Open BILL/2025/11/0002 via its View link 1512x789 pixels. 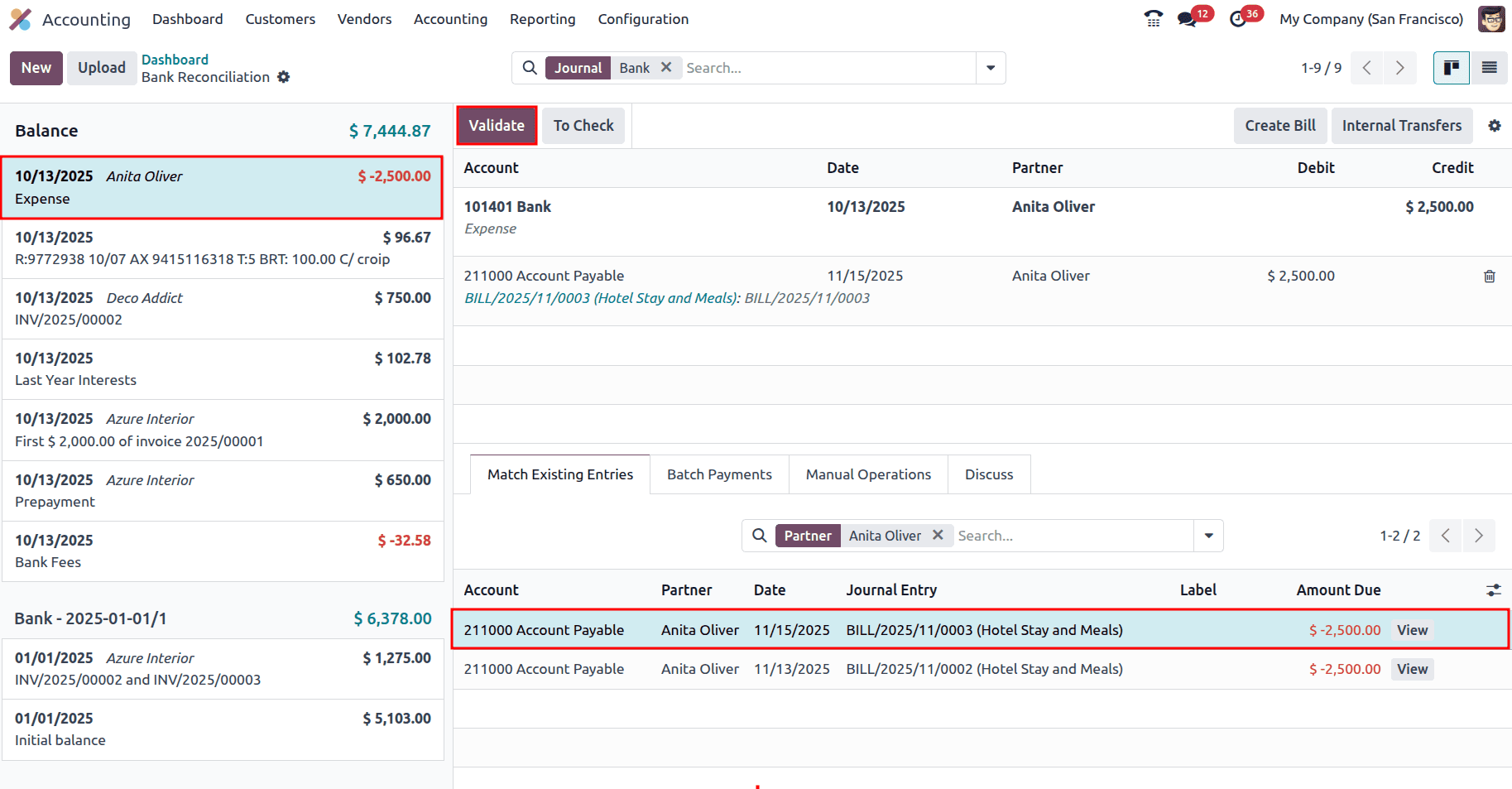tap(1412, 669)
